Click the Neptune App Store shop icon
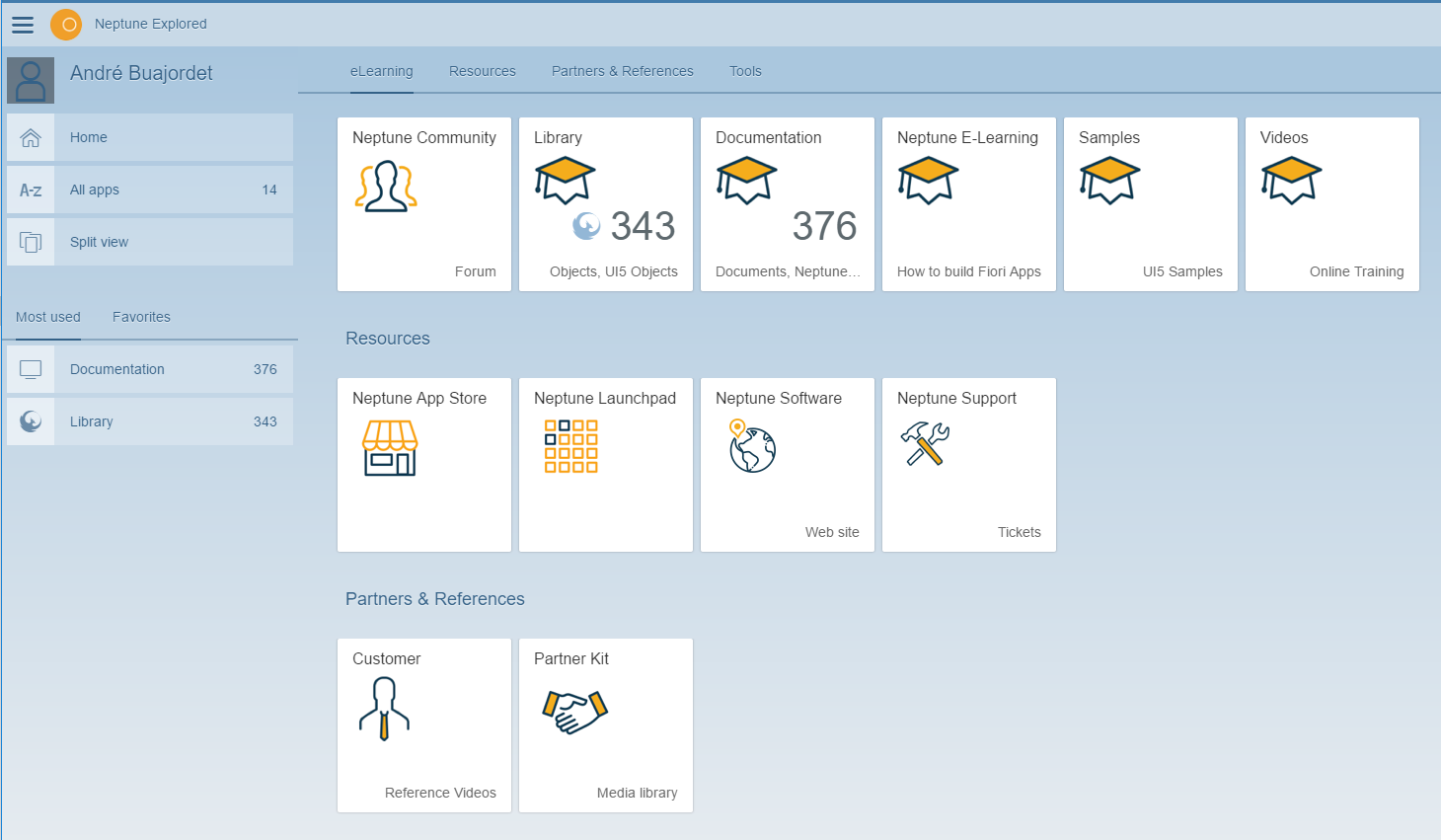1441x840 pixels. click(x=390, y=448)
